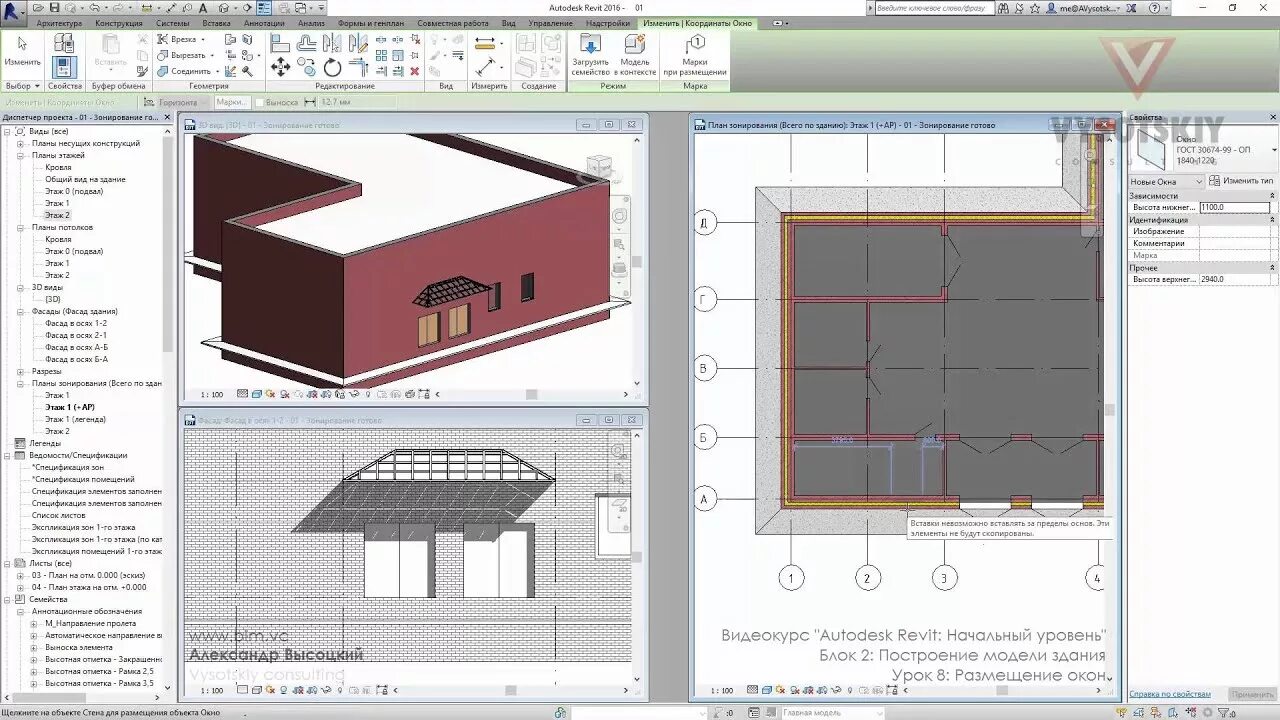
Task: Select the Aligned Dimension tool in Измерить
Action: coord(486,43)
